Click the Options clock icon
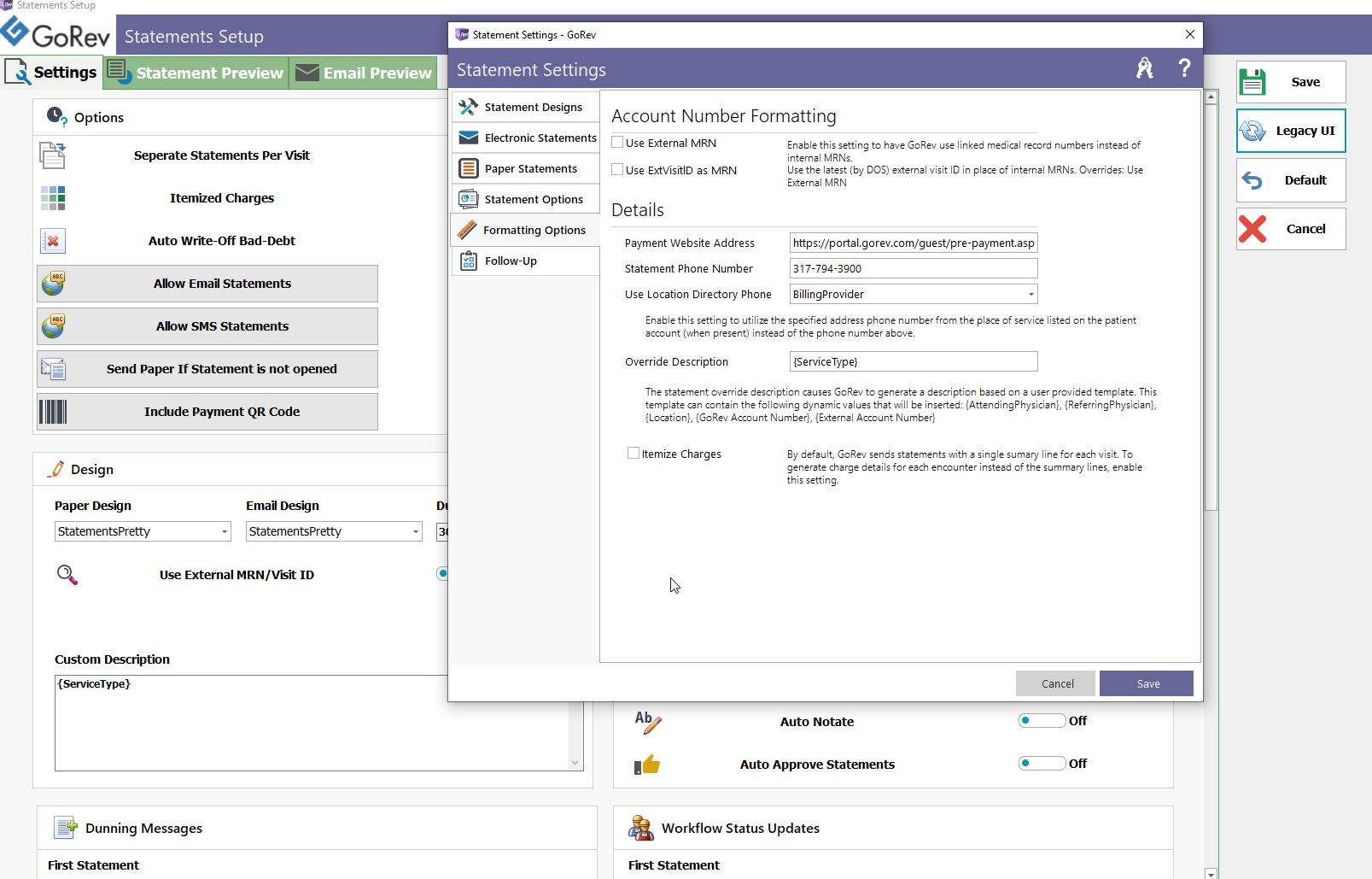This screenshot has height=879, width=1372. click(56, 117)
